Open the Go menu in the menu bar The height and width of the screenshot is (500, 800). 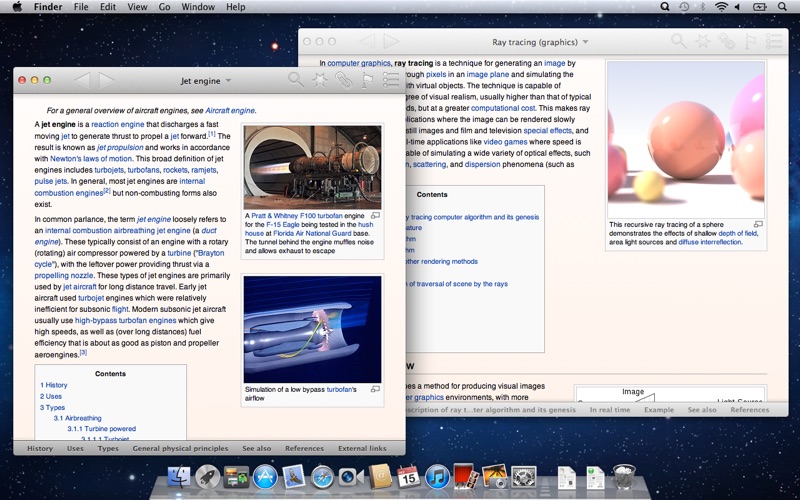[x=164, y=7]
